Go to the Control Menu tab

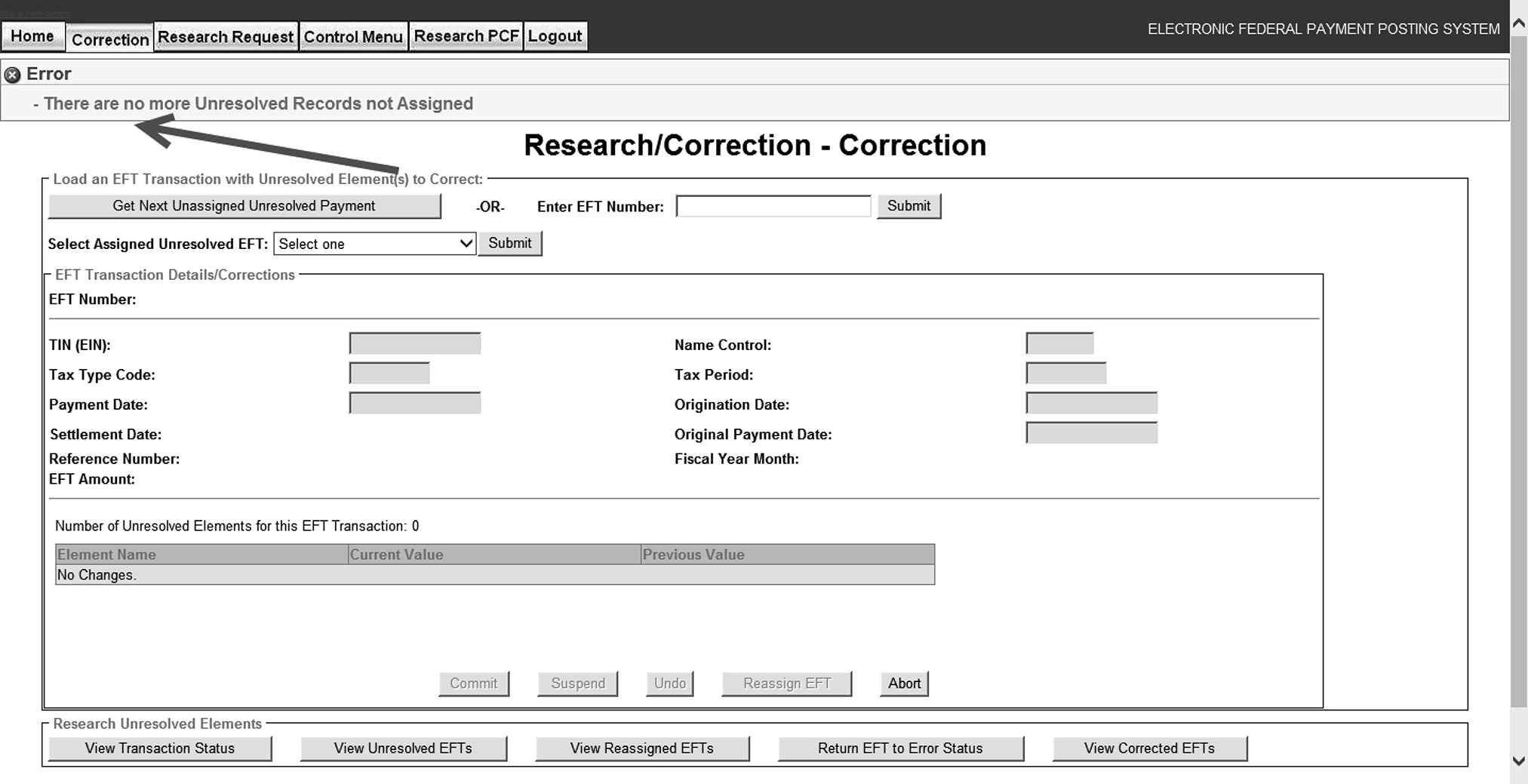tap(353, 37)
